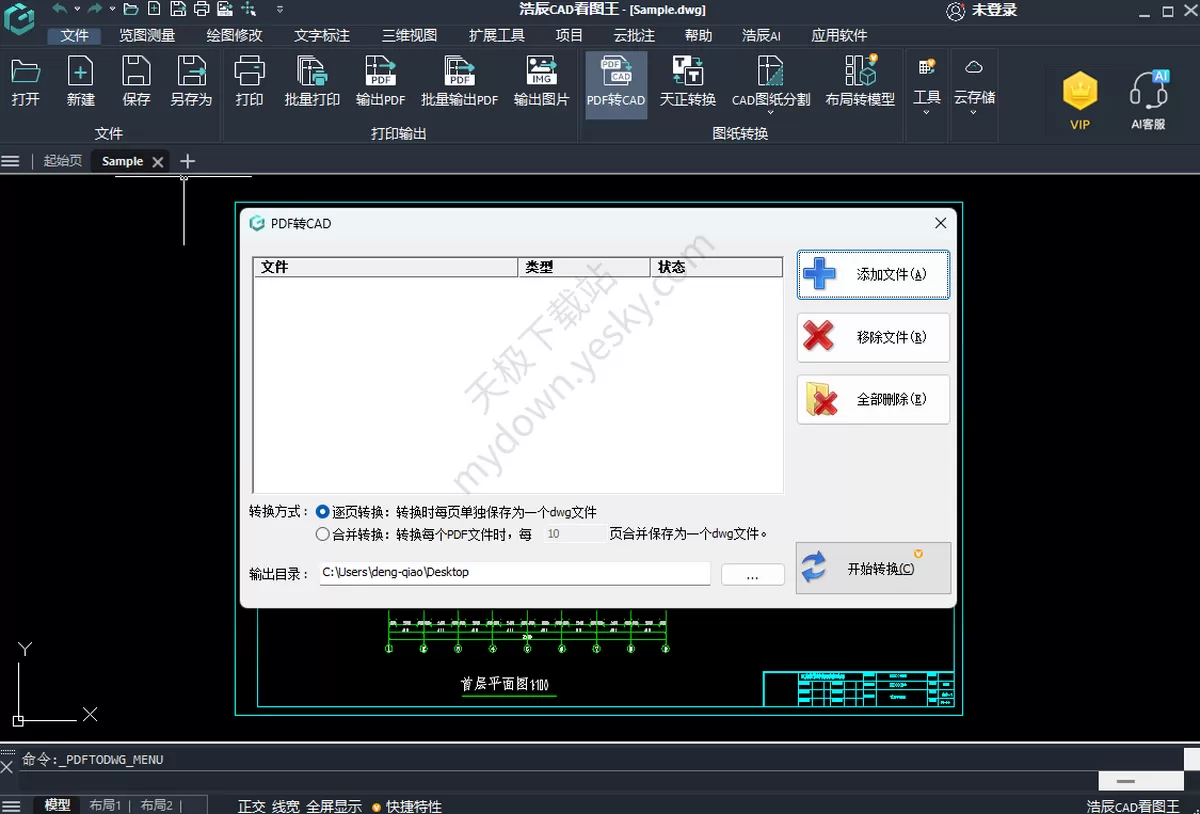Click Export Image (输出图片) icon
Screen dimensions: 1200x814
click(541, 81)
